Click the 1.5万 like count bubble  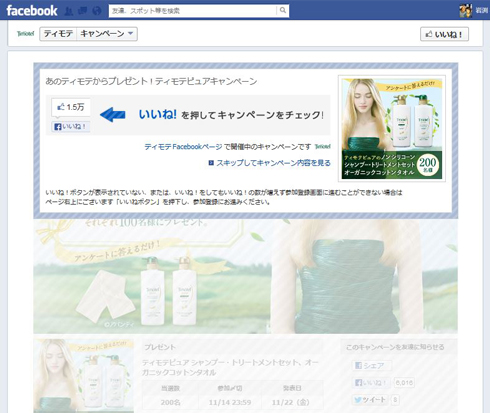71,107
